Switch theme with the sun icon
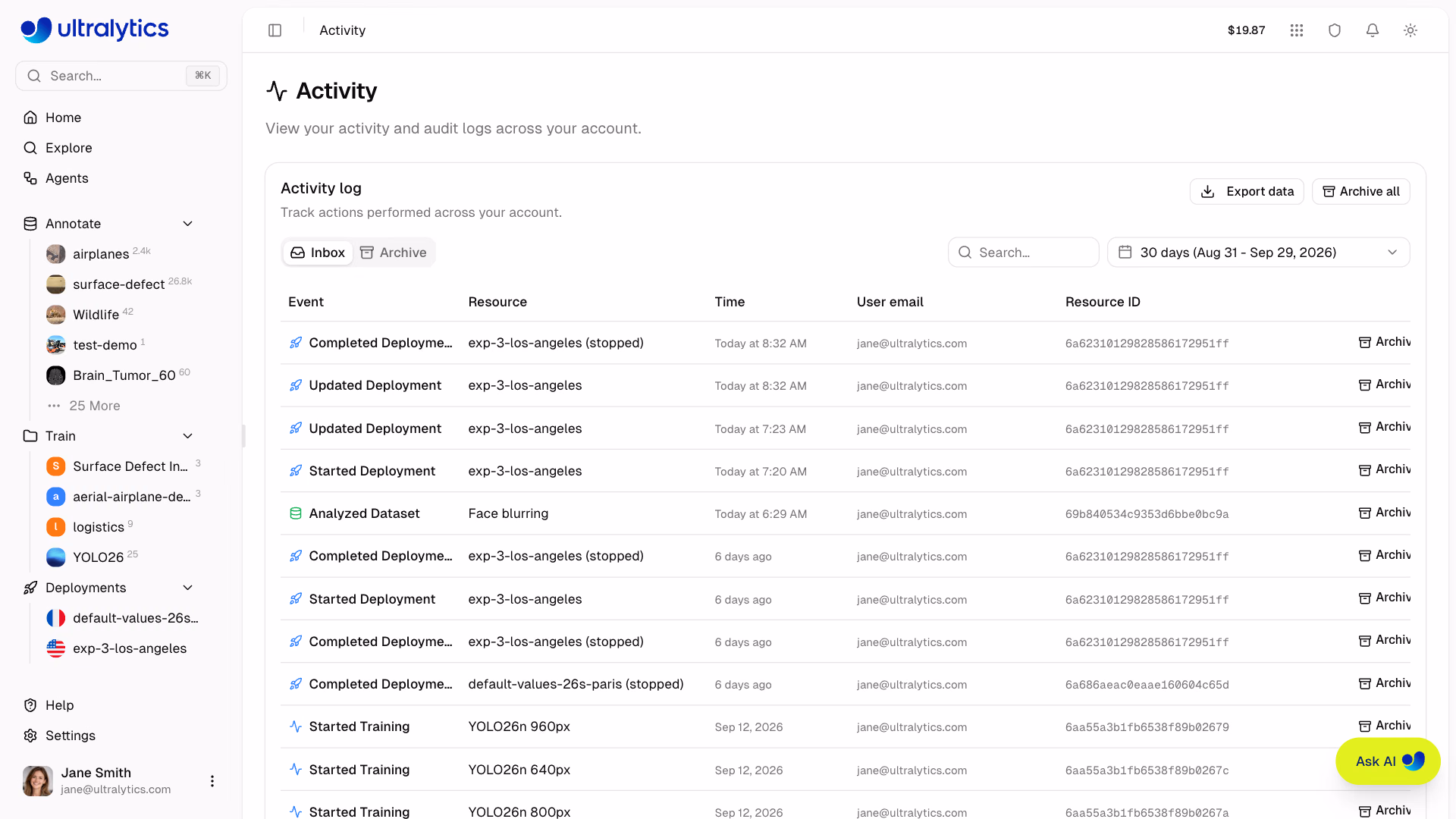The image size is (1456, 819). point(1410,30)
